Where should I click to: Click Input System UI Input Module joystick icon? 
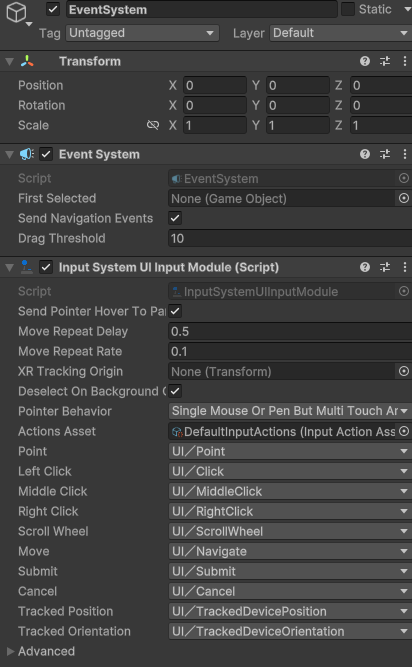(x=26, y=267)
